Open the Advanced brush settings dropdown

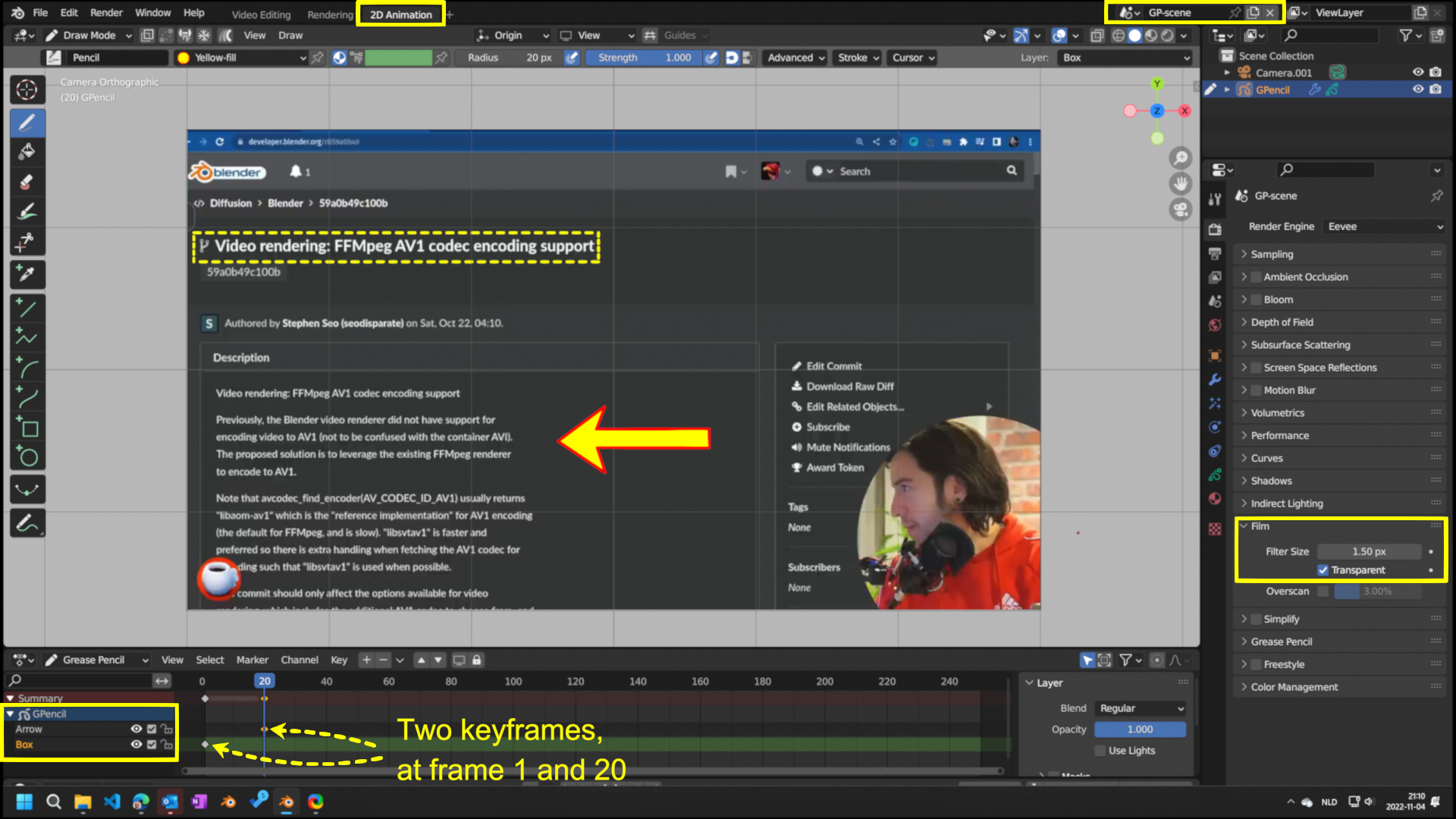pyautogui.click(x=795, y=58)
